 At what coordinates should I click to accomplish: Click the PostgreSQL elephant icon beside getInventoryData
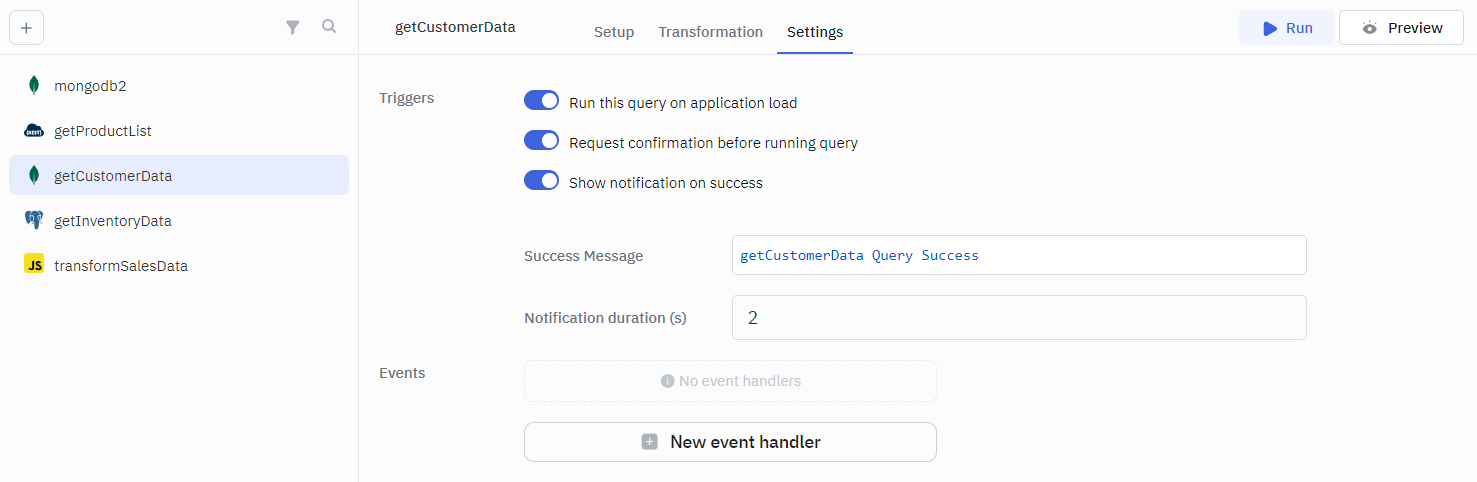tap(34, 221)
